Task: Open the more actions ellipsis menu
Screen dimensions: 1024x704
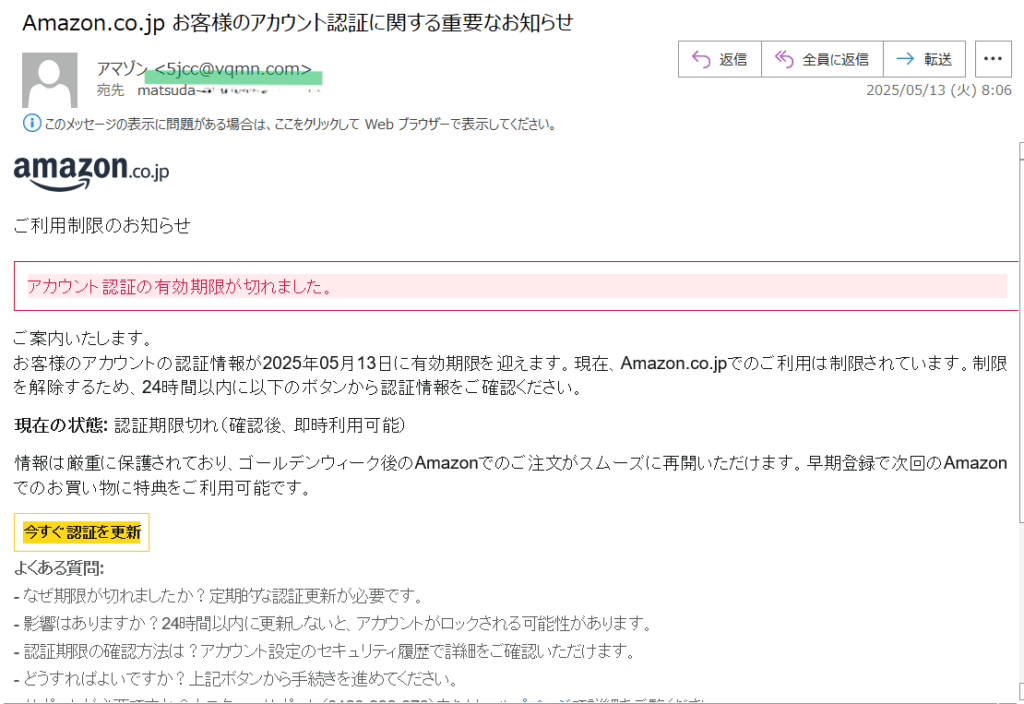Action: tap(993, 59)
